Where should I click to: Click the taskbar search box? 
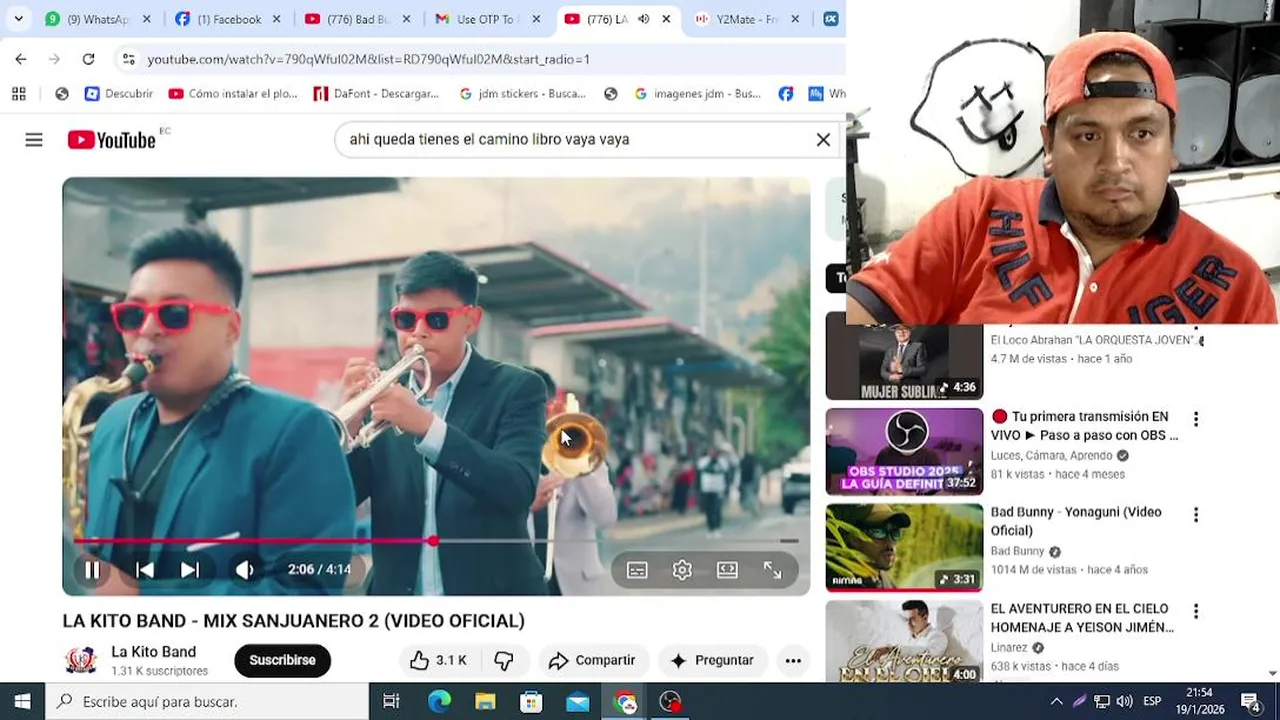[207, 702]
